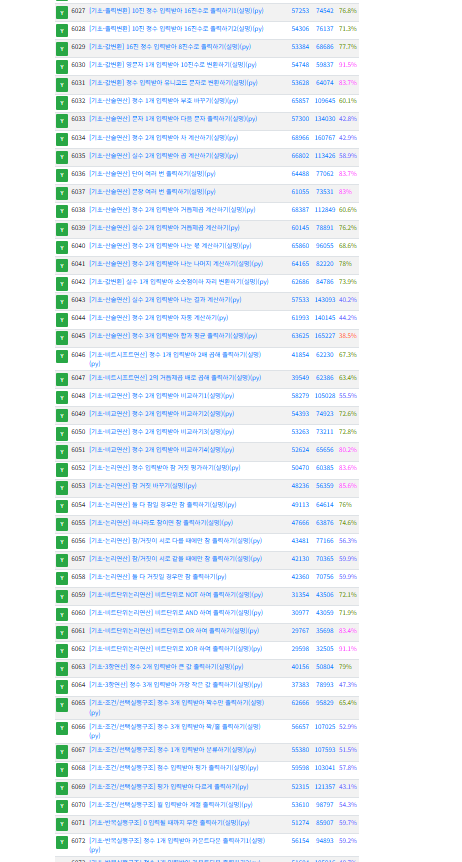
Task: Click green Y badge on row 6038
Action: [62, 211]
